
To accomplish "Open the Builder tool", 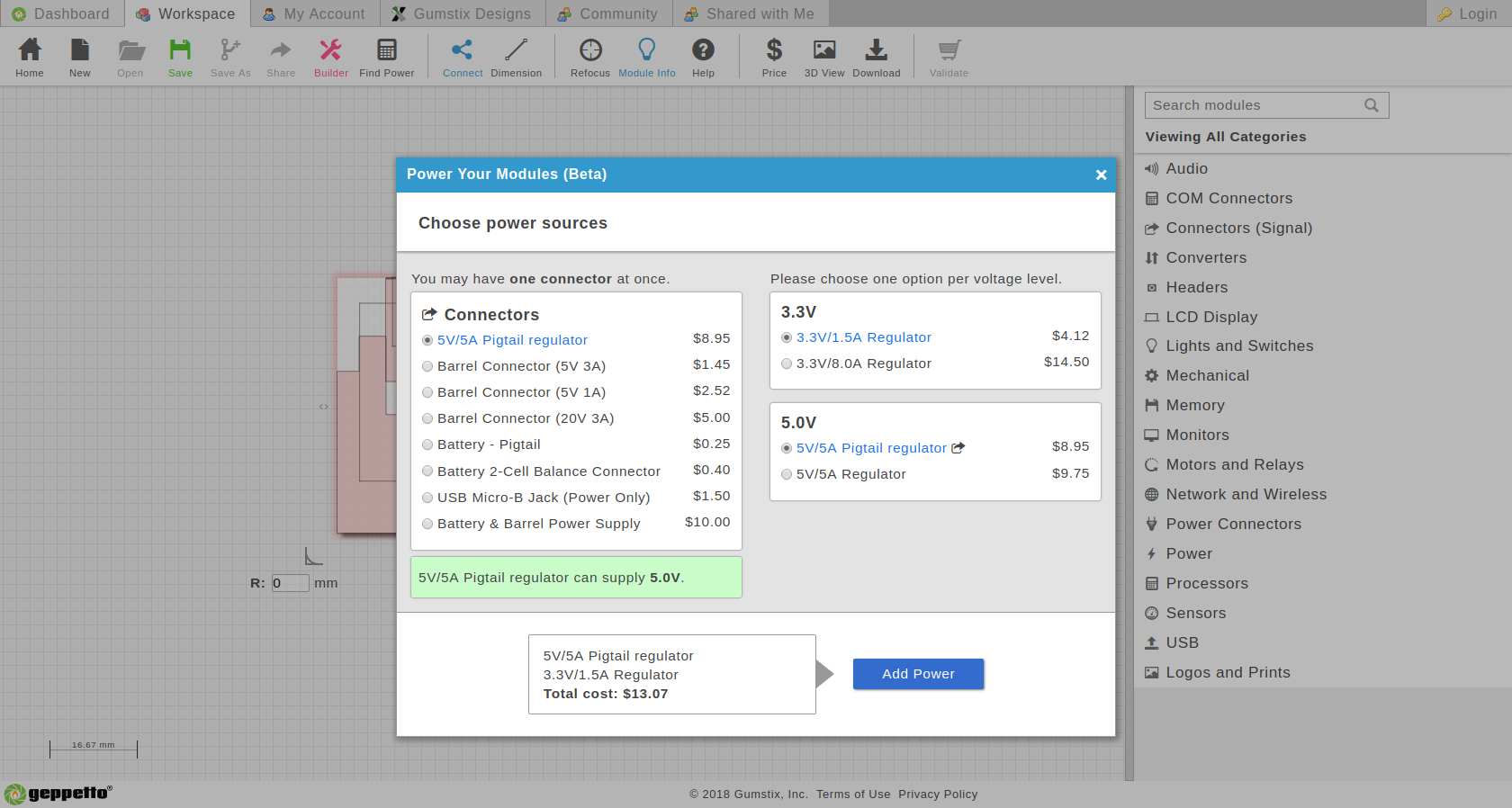I will (331, 49).
